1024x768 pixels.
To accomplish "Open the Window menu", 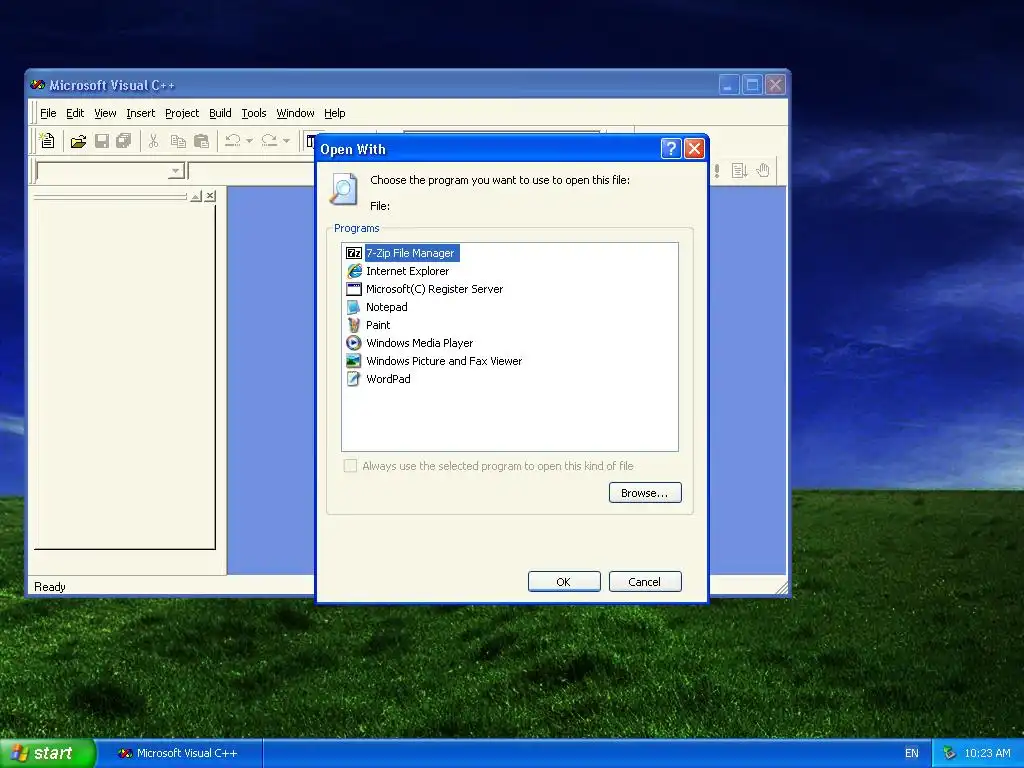I will tap(295, 113).
